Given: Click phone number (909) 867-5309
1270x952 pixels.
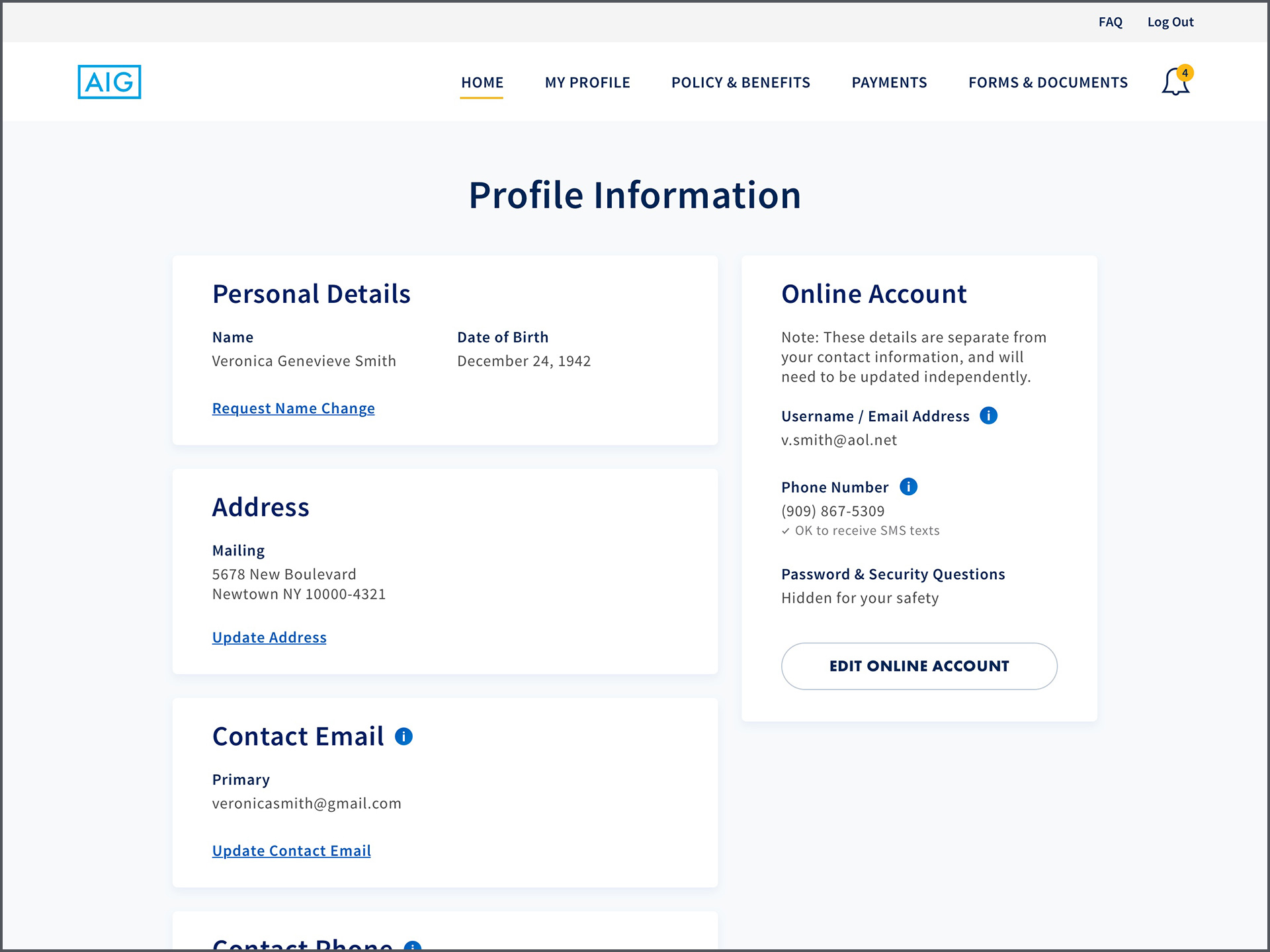Looking at the screenshot, I should point(833,511).
